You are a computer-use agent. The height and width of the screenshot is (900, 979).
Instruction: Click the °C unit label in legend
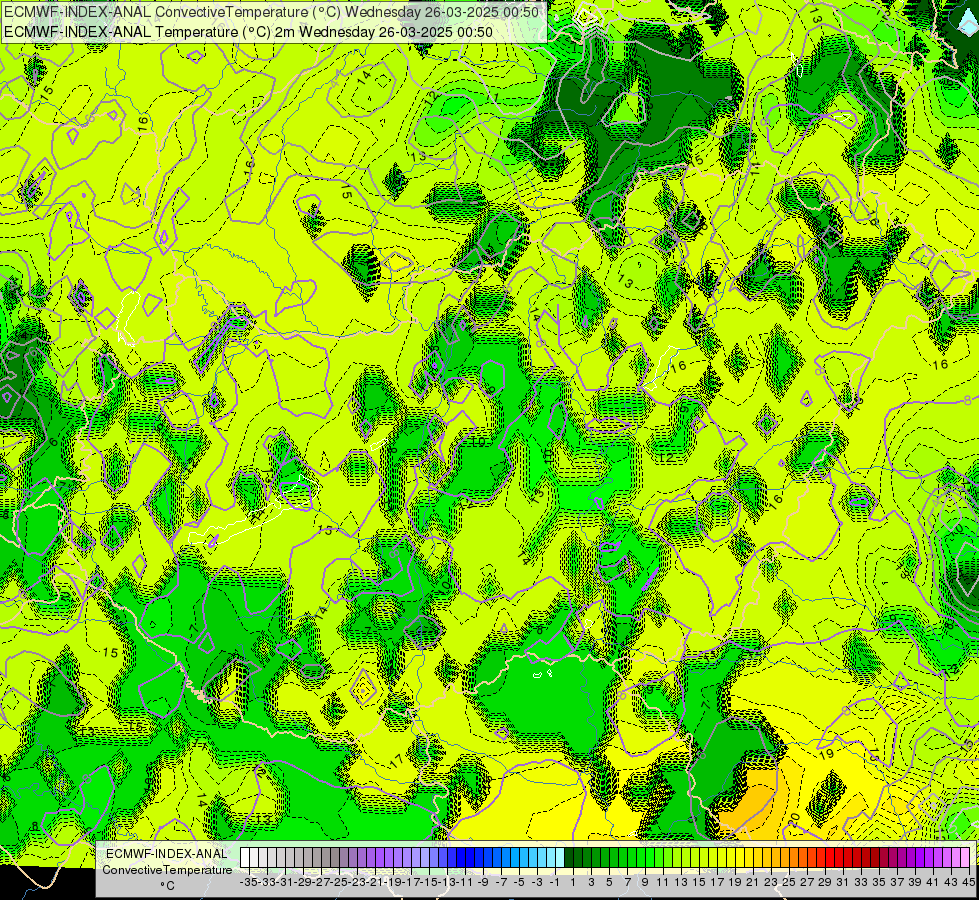coord(167,886)
